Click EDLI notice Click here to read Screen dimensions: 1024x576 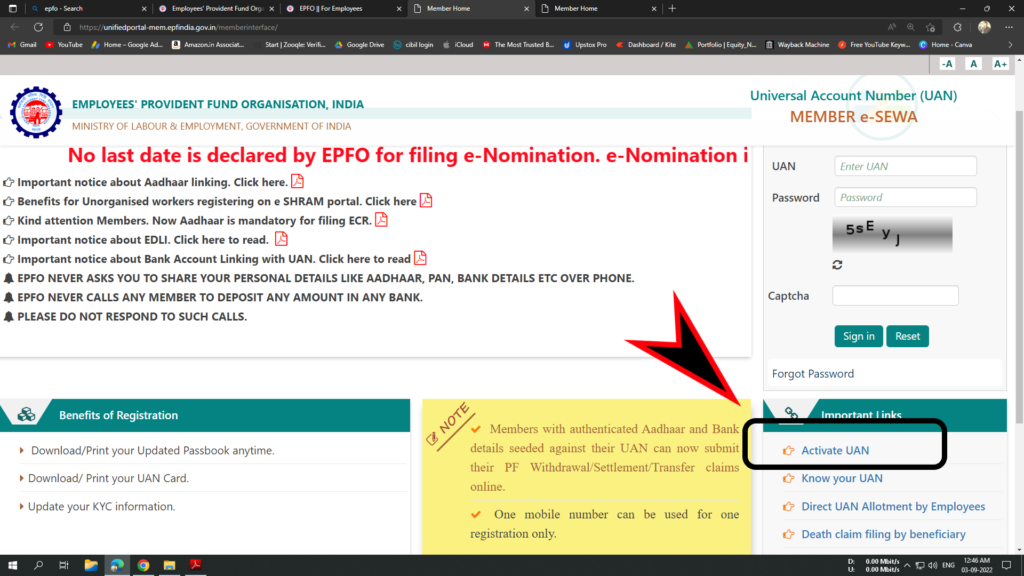(221, 240)
